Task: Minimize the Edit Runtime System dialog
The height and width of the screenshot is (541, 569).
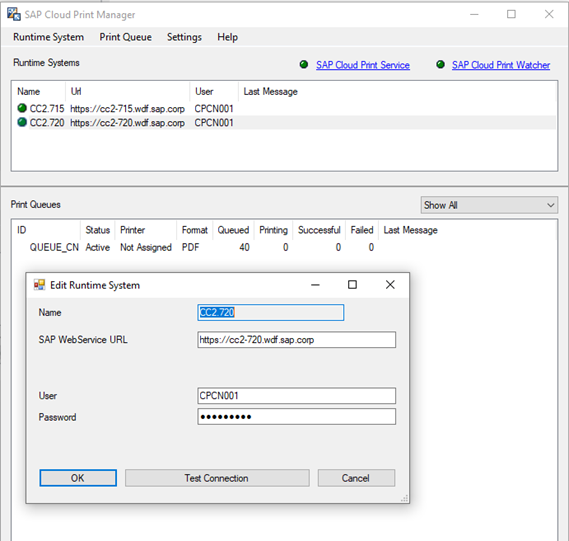Action: coord(315,284)
